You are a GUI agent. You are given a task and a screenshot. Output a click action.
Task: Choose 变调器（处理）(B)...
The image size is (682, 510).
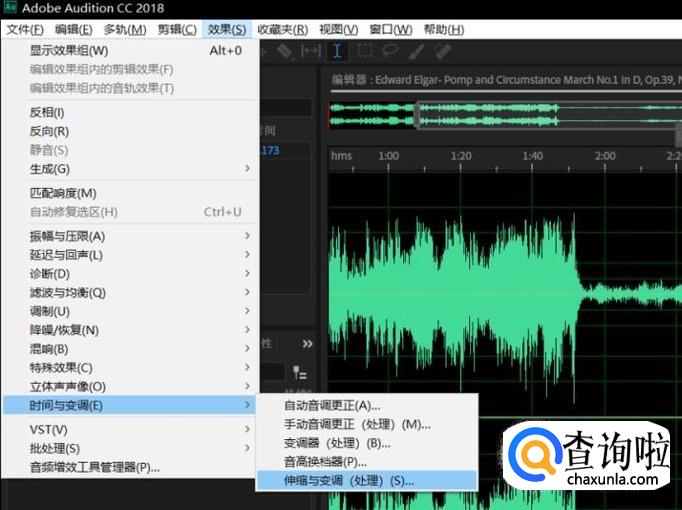367,443
